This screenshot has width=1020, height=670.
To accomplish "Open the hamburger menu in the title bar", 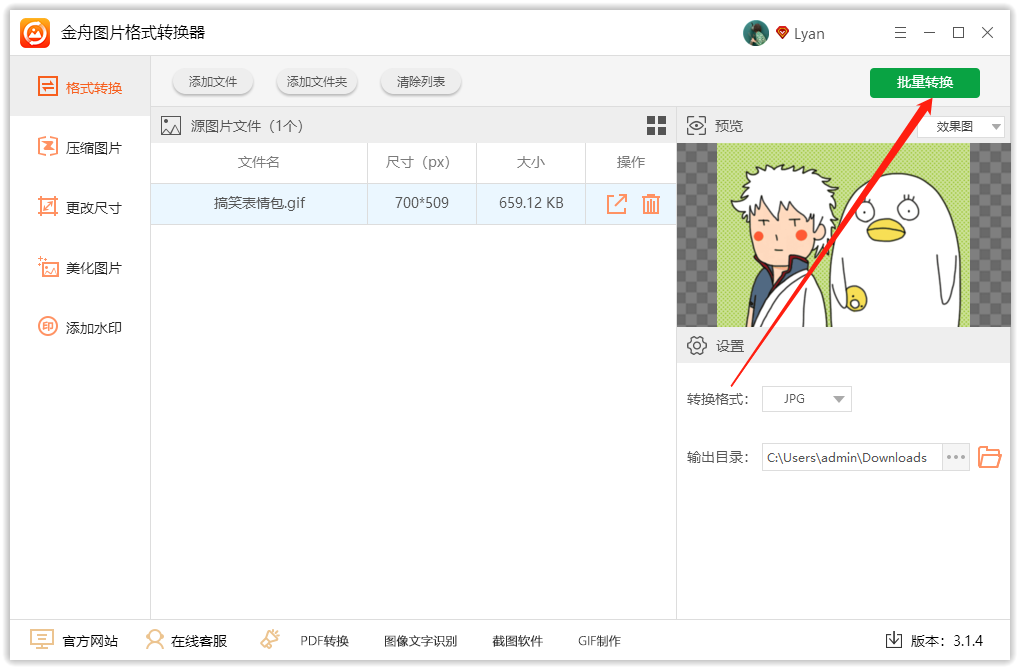I will [900, 32].
